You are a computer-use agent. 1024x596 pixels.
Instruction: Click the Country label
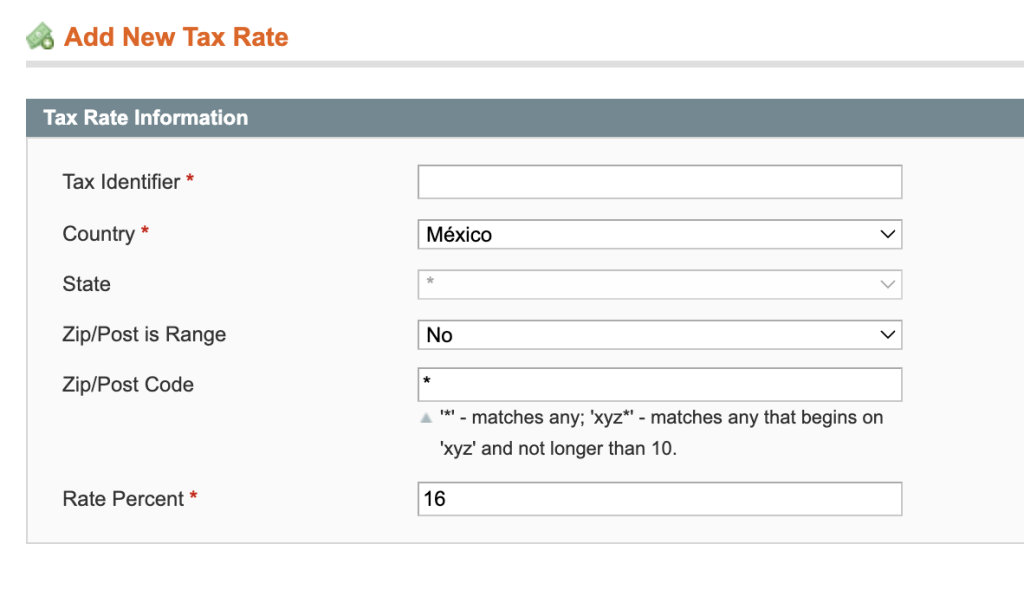pos(99,234)
